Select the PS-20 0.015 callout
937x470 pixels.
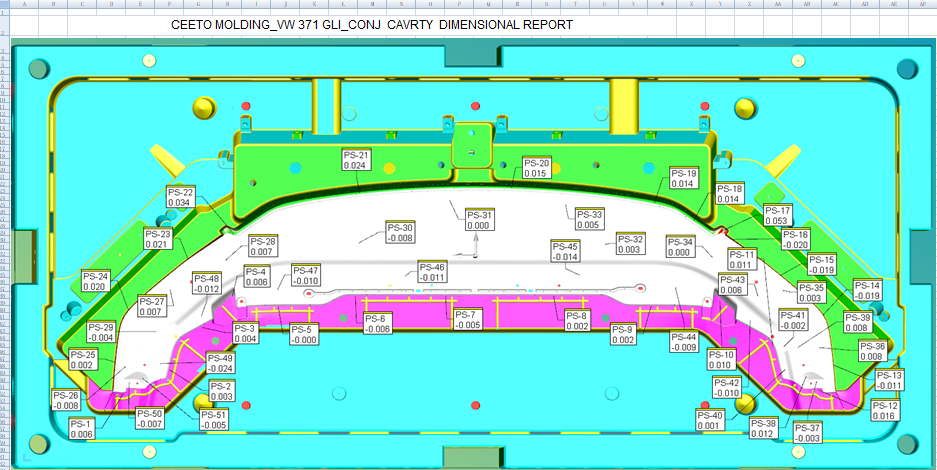(537, 167)
